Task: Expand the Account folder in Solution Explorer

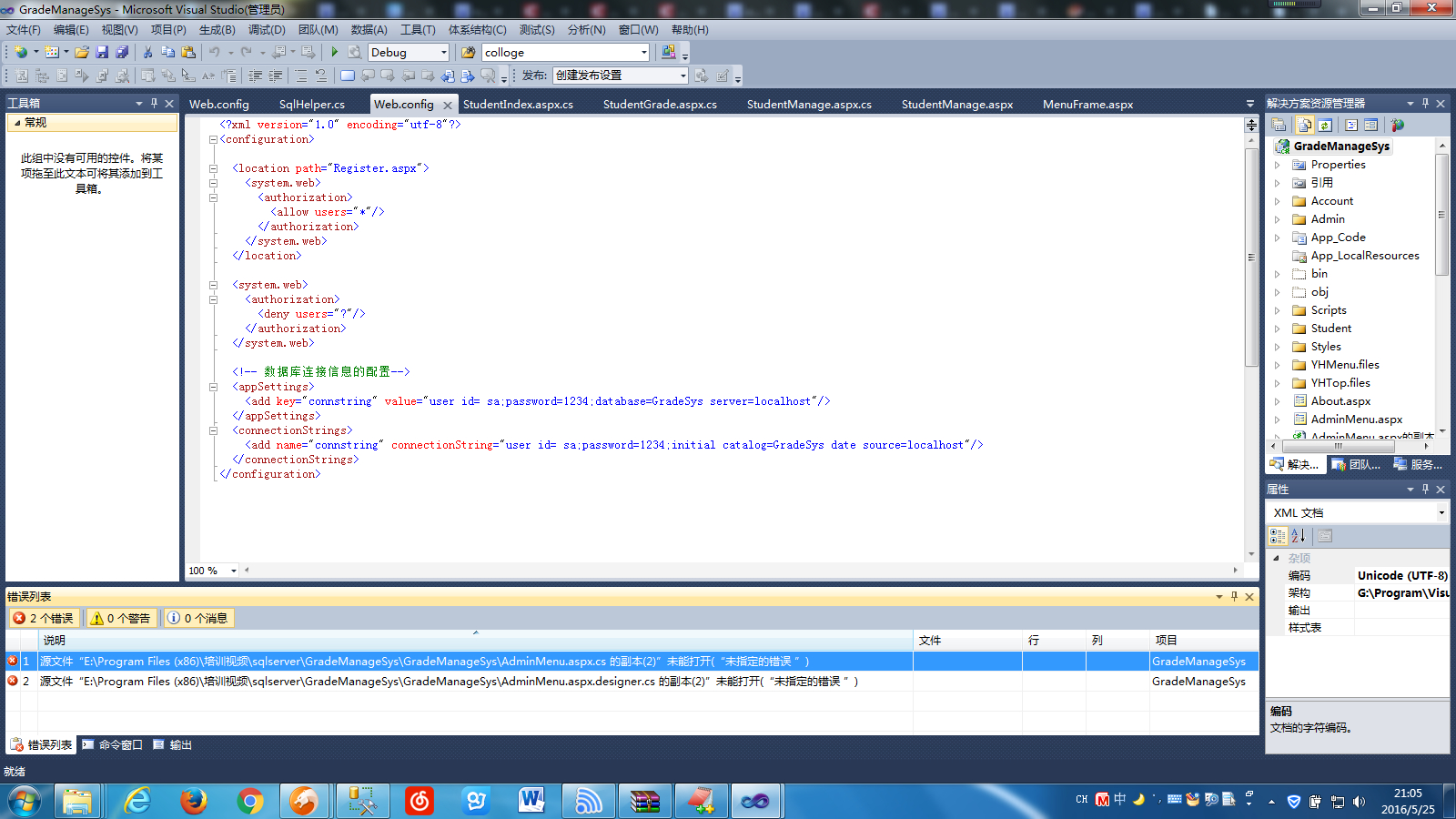Action: pos(1278,201)
